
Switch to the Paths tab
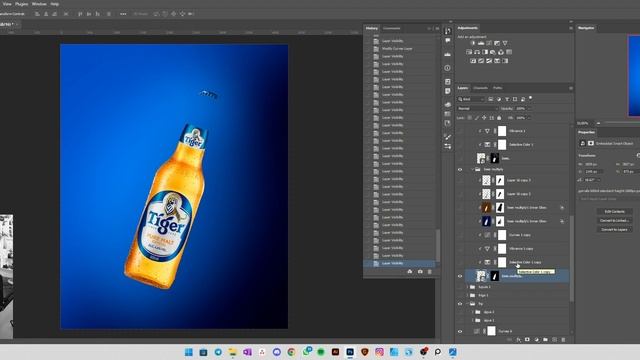(x=497, y=88)
